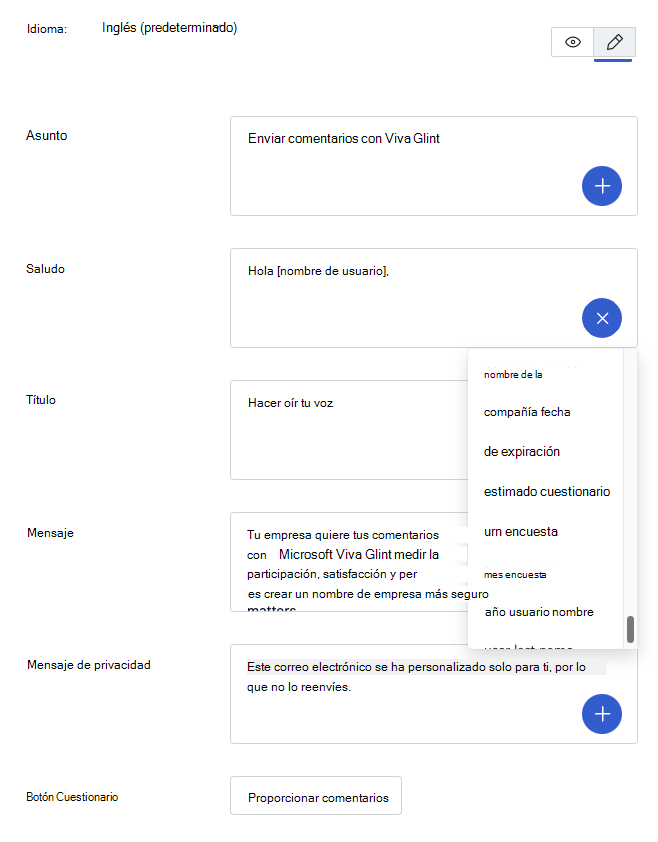Viewport: 658px width, 842px height.
Task: Close the token picker with the X icon
Action: tap(601, 318)
